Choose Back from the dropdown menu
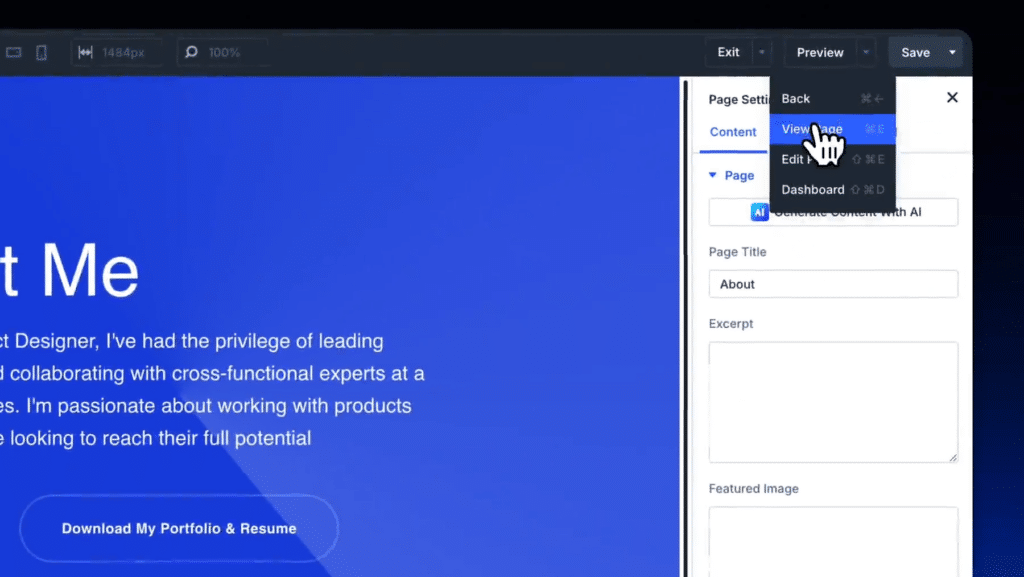 796,98
